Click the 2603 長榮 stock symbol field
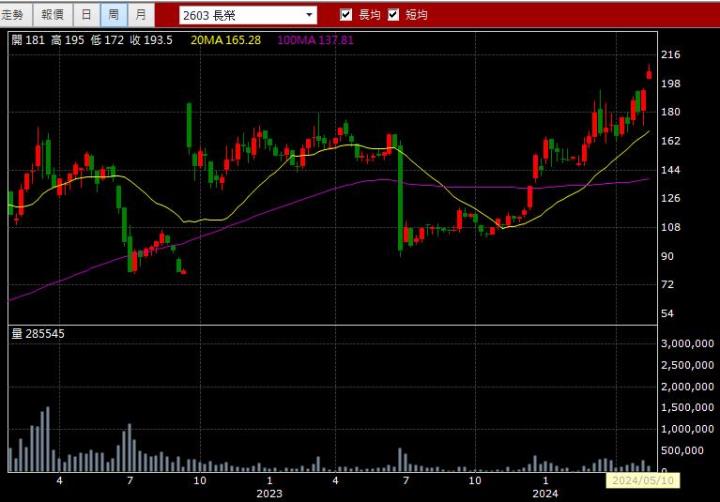720x502 pixels. pyautogui.click(x=240, y=15)
